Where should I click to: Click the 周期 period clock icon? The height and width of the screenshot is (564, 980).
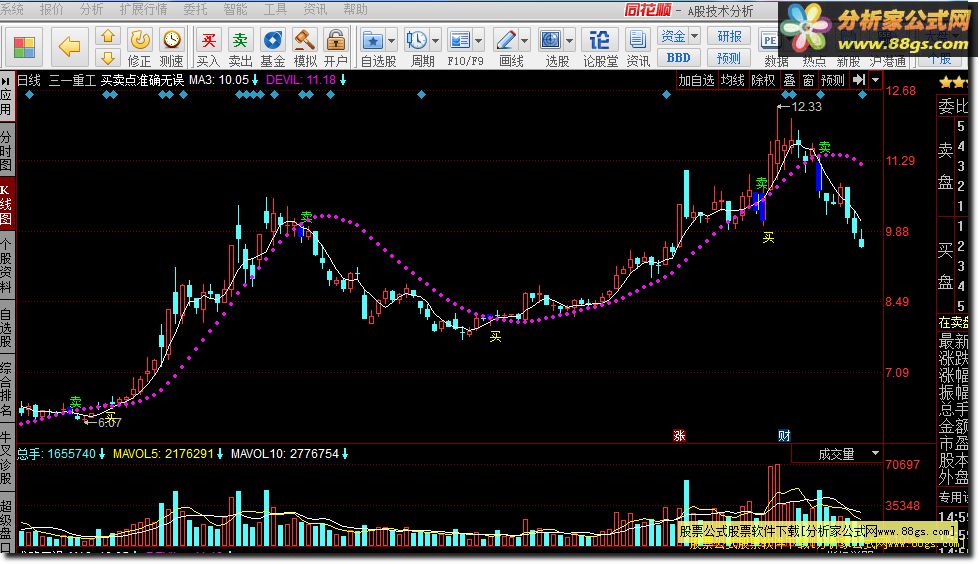(416, 41)
